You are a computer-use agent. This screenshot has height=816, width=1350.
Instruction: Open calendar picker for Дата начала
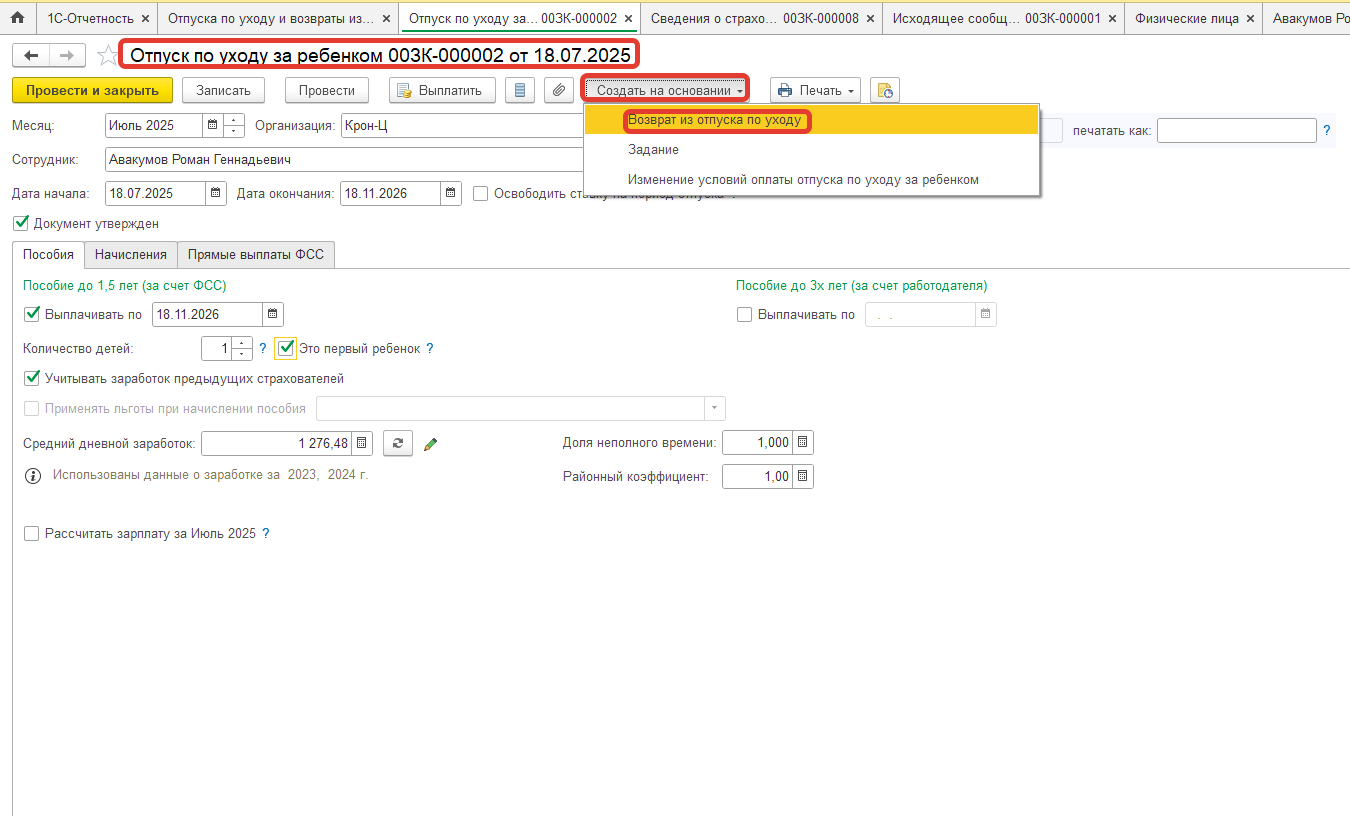click(x=215, y=194)
